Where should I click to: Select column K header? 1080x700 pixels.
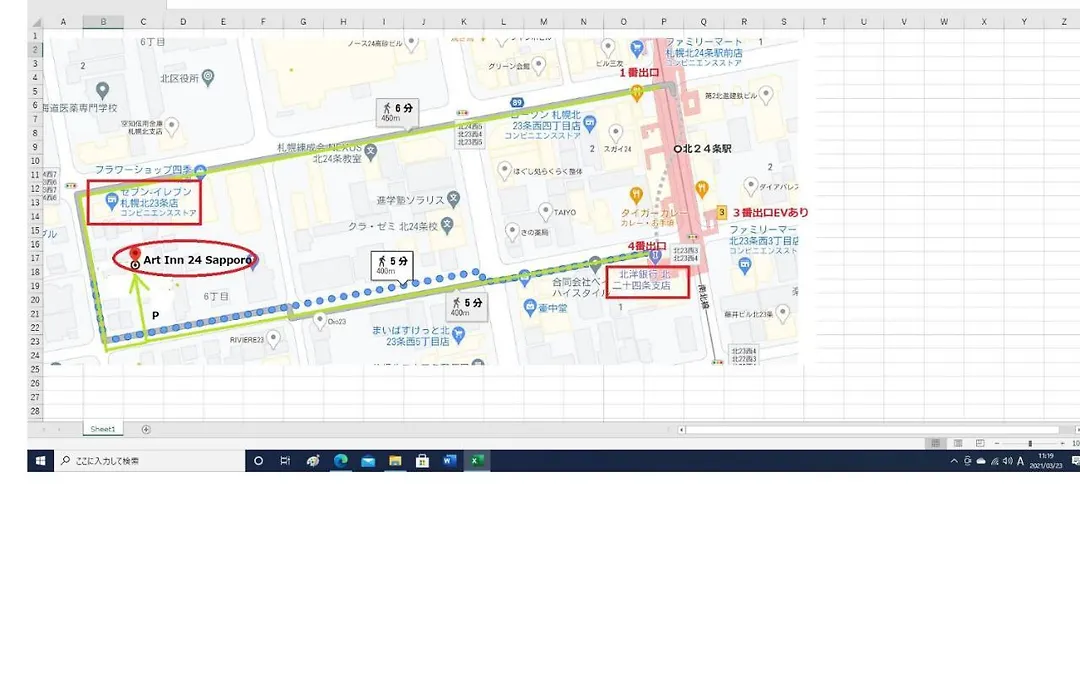point(464,22)
